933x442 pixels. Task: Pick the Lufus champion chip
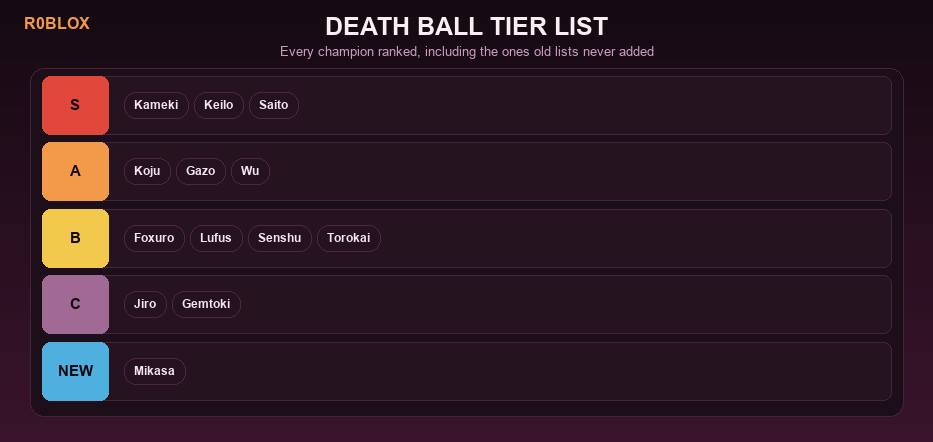click(x=216, y=238)
